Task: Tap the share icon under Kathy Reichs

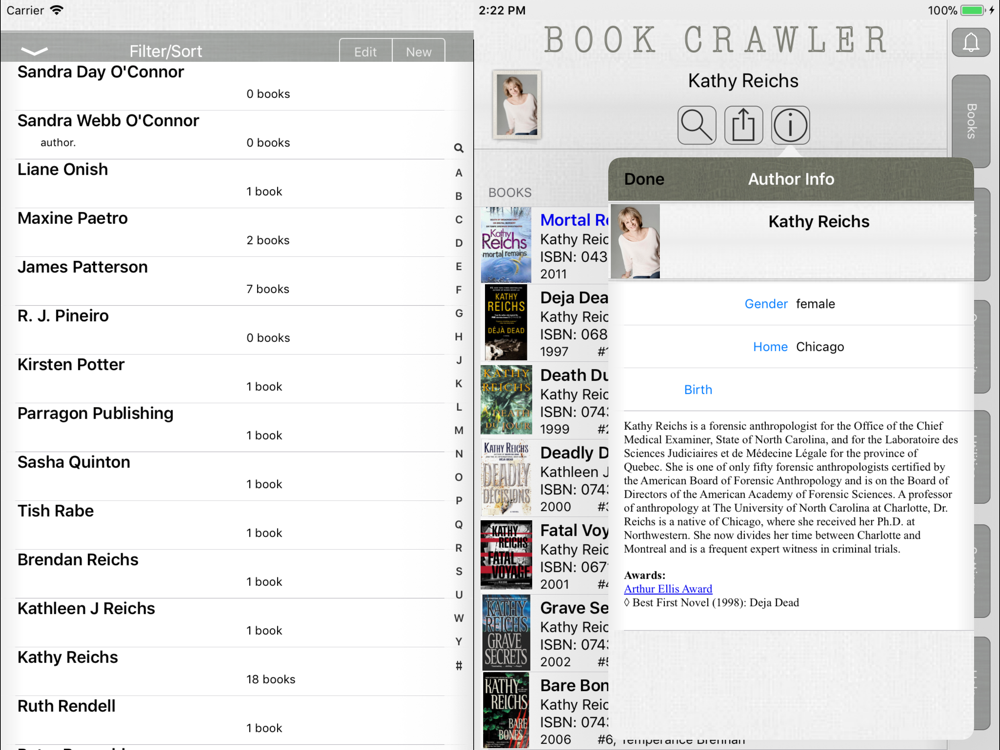Action: (743, 125)
